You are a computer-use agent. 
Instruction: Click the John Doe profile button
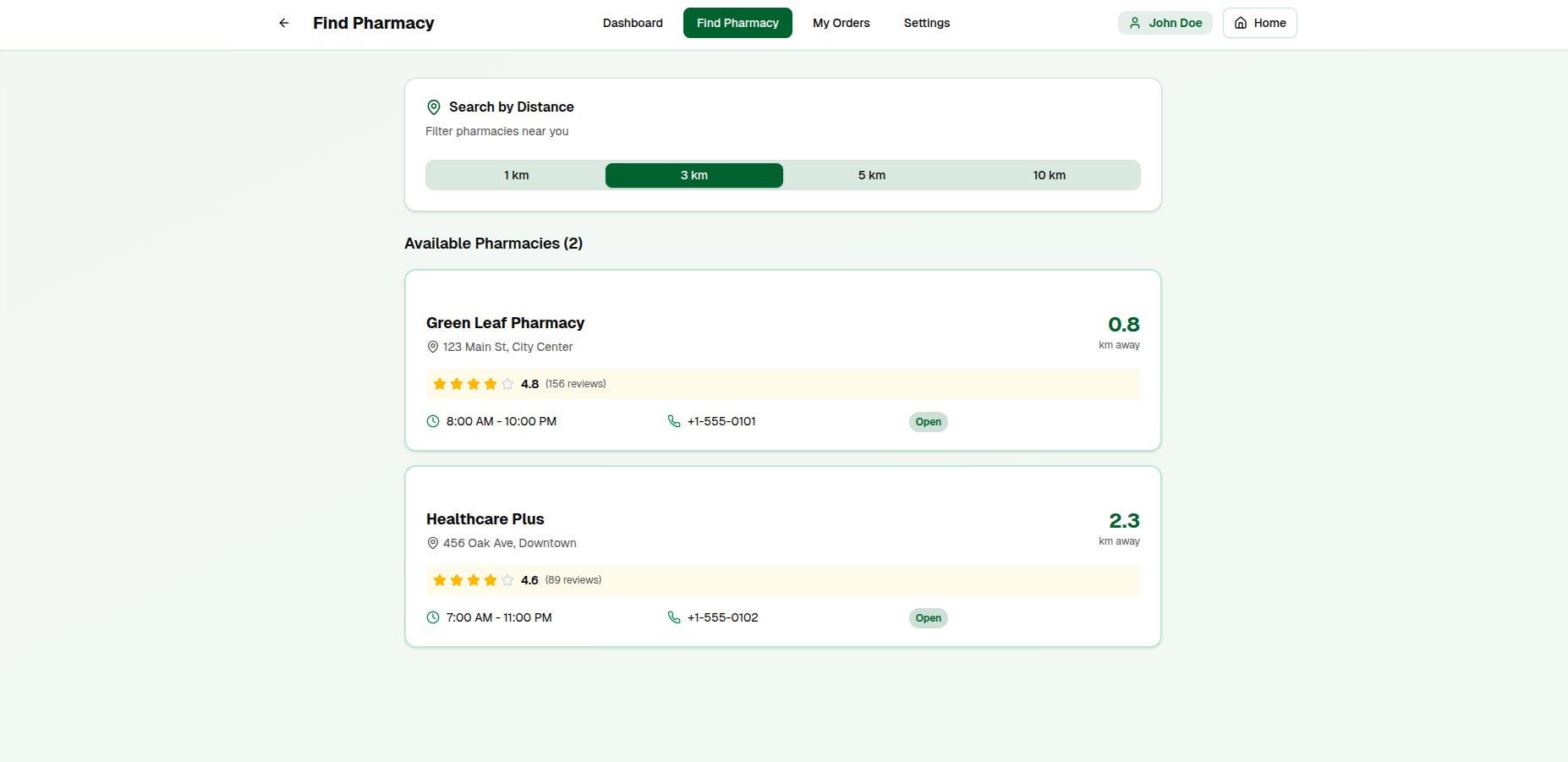(x=1165, y=23)
